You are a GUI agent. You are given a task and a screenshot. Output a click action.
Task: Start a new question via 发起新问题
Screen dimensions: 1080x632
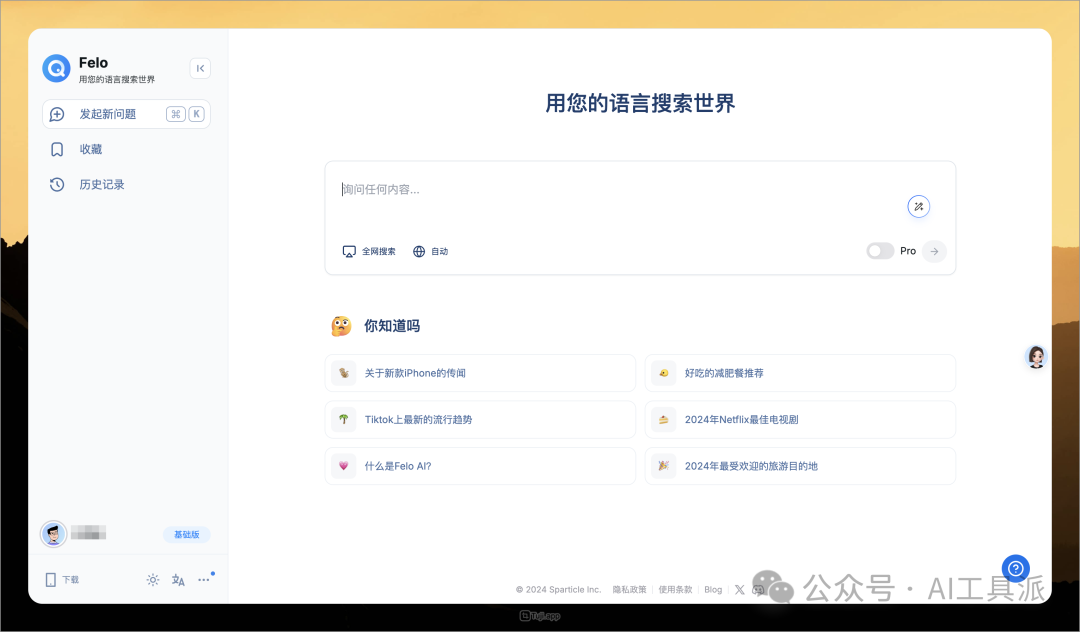point(126,114)
